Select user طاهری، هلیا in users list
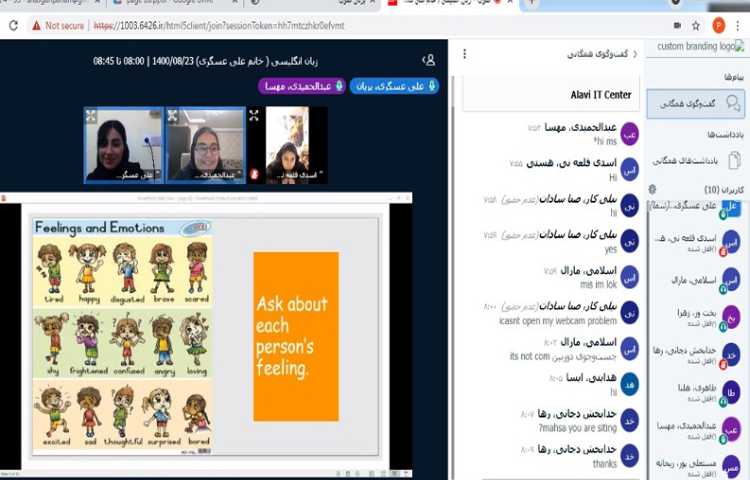Screen dimensions: 750x480 [696, 393]
